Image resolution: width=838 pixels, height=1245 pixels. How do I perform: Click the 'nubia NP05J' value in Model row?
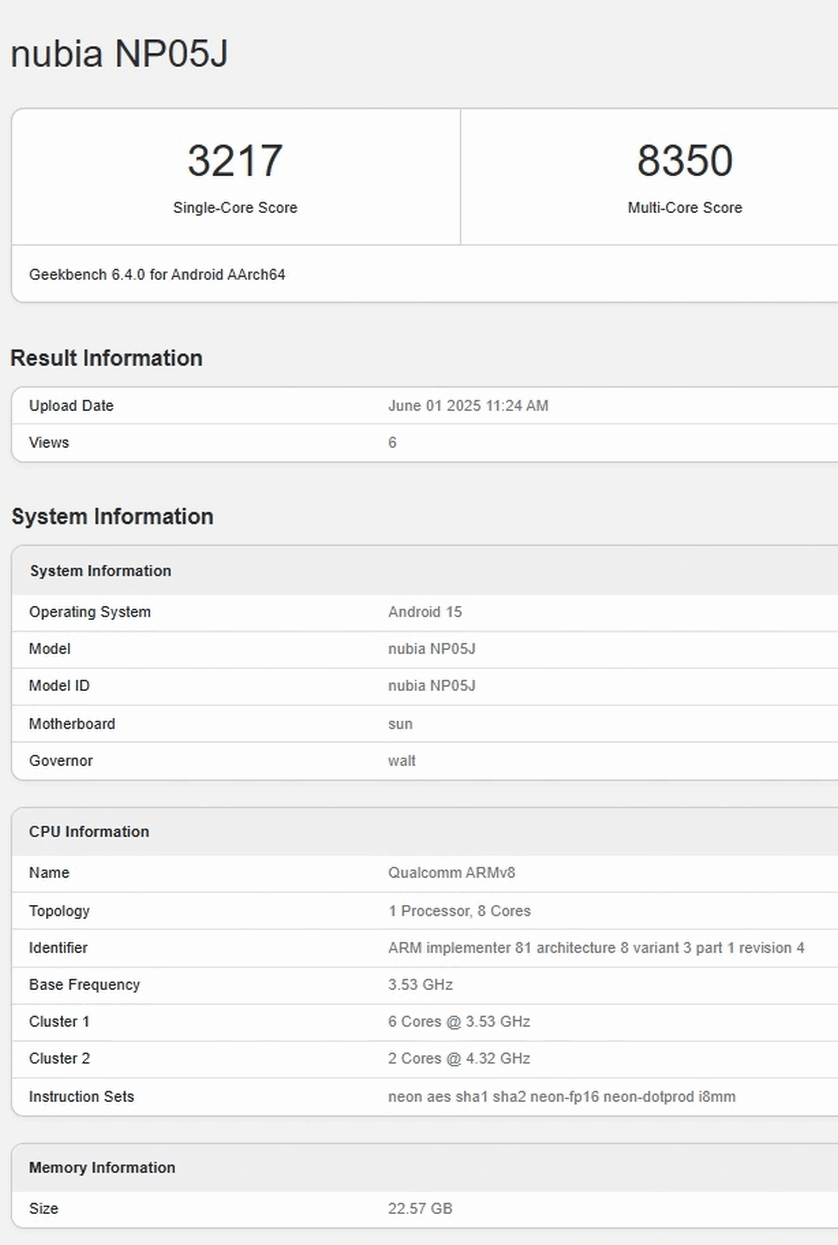tap(432, 649)
